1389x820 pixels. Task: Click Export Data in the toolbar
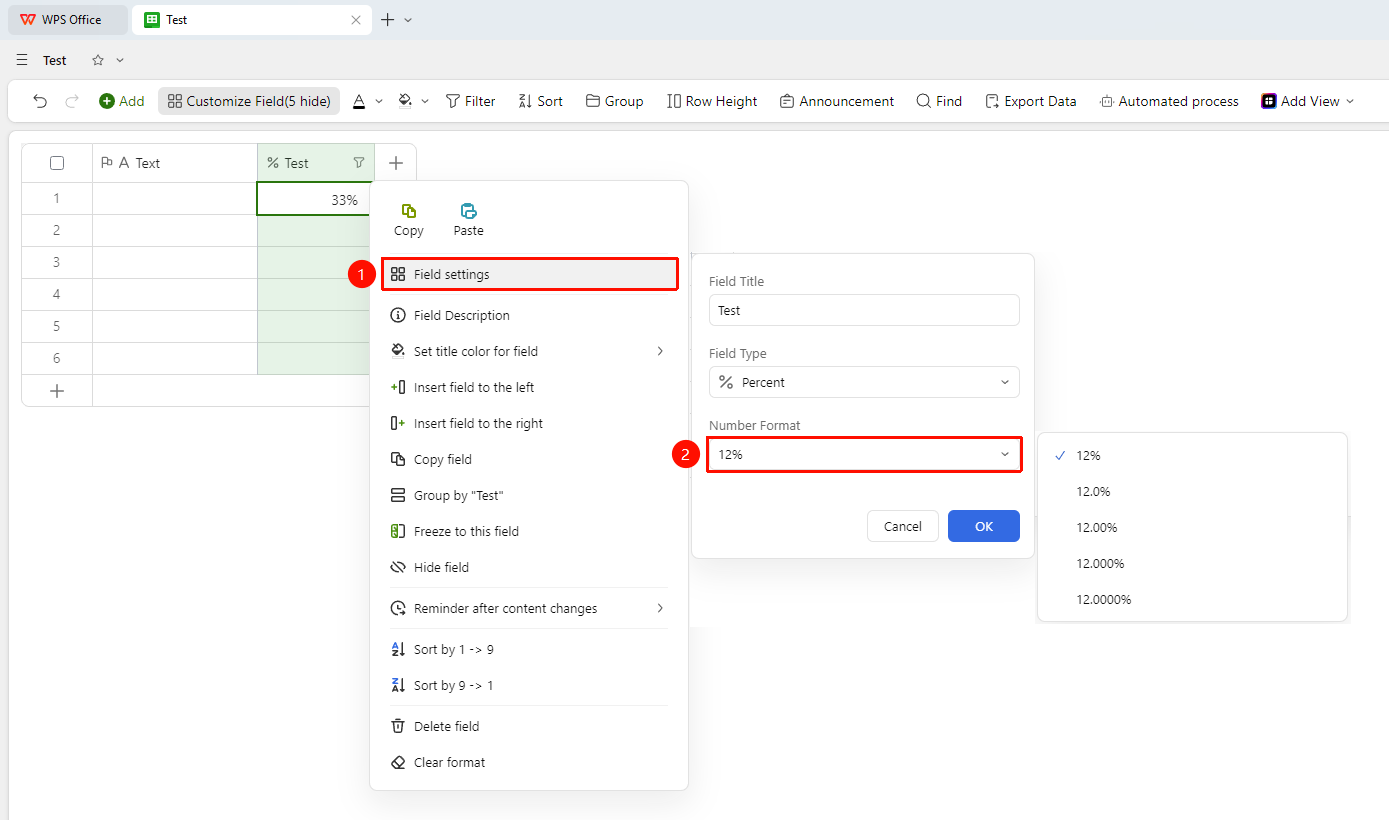[x=1030, y=101]
